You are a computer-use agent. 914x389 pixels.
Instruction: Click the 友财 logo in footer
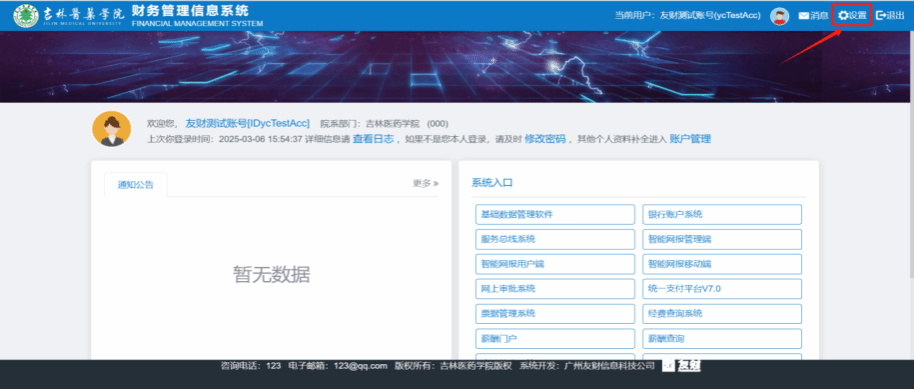tap(682, 366)
